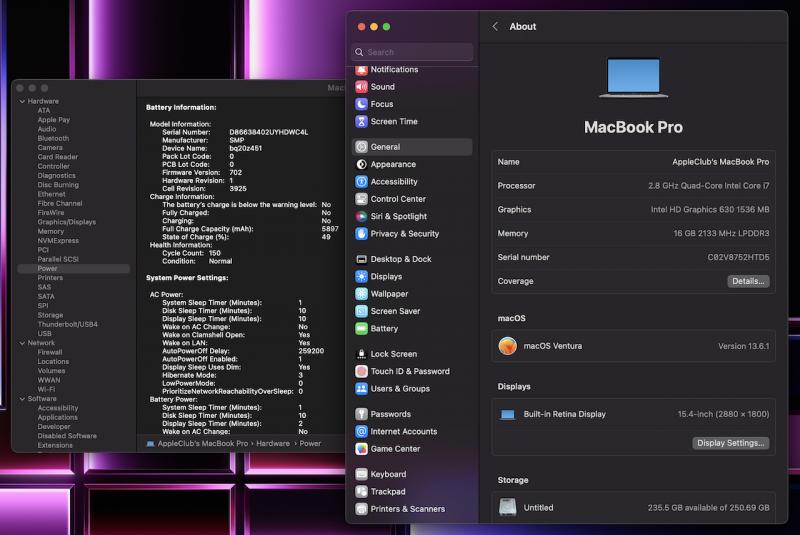This screenshot has width=800, height=535.
Task: Click serial number C02V8752HTD5
Action: (x=738, y=257)
